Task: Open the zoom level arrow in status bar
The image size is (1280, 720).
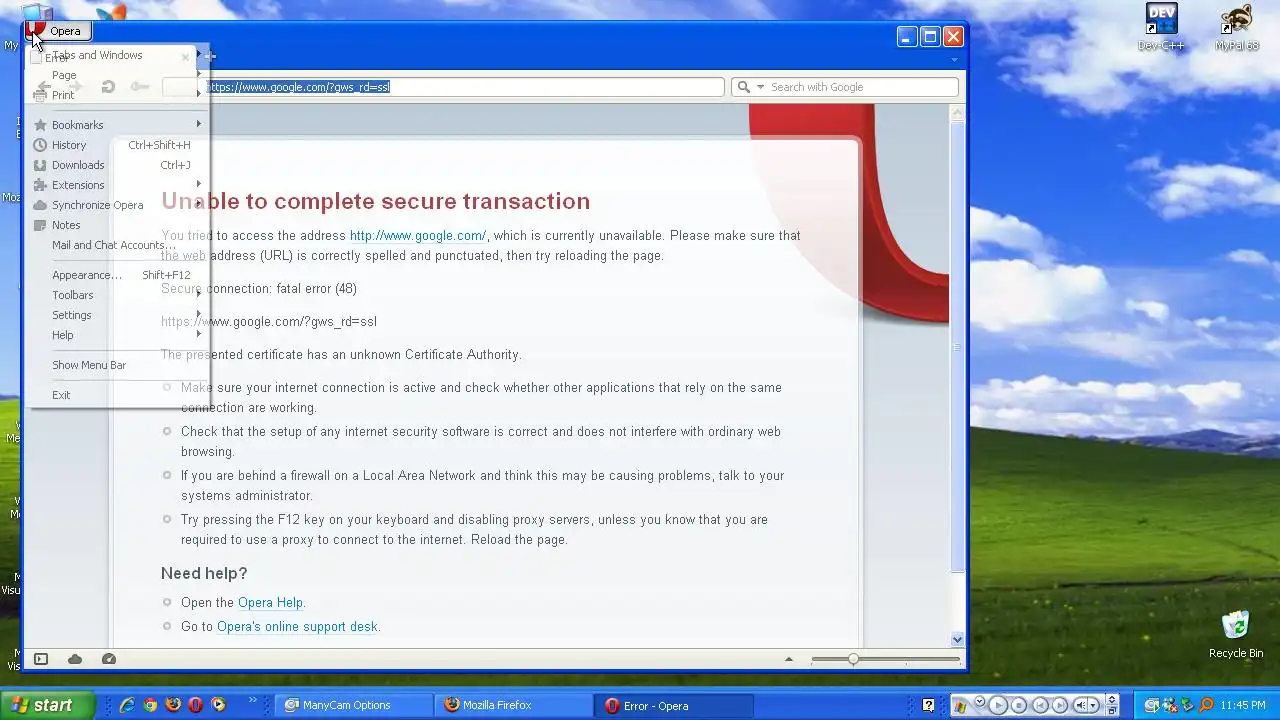Action: [x=789, y=659]
